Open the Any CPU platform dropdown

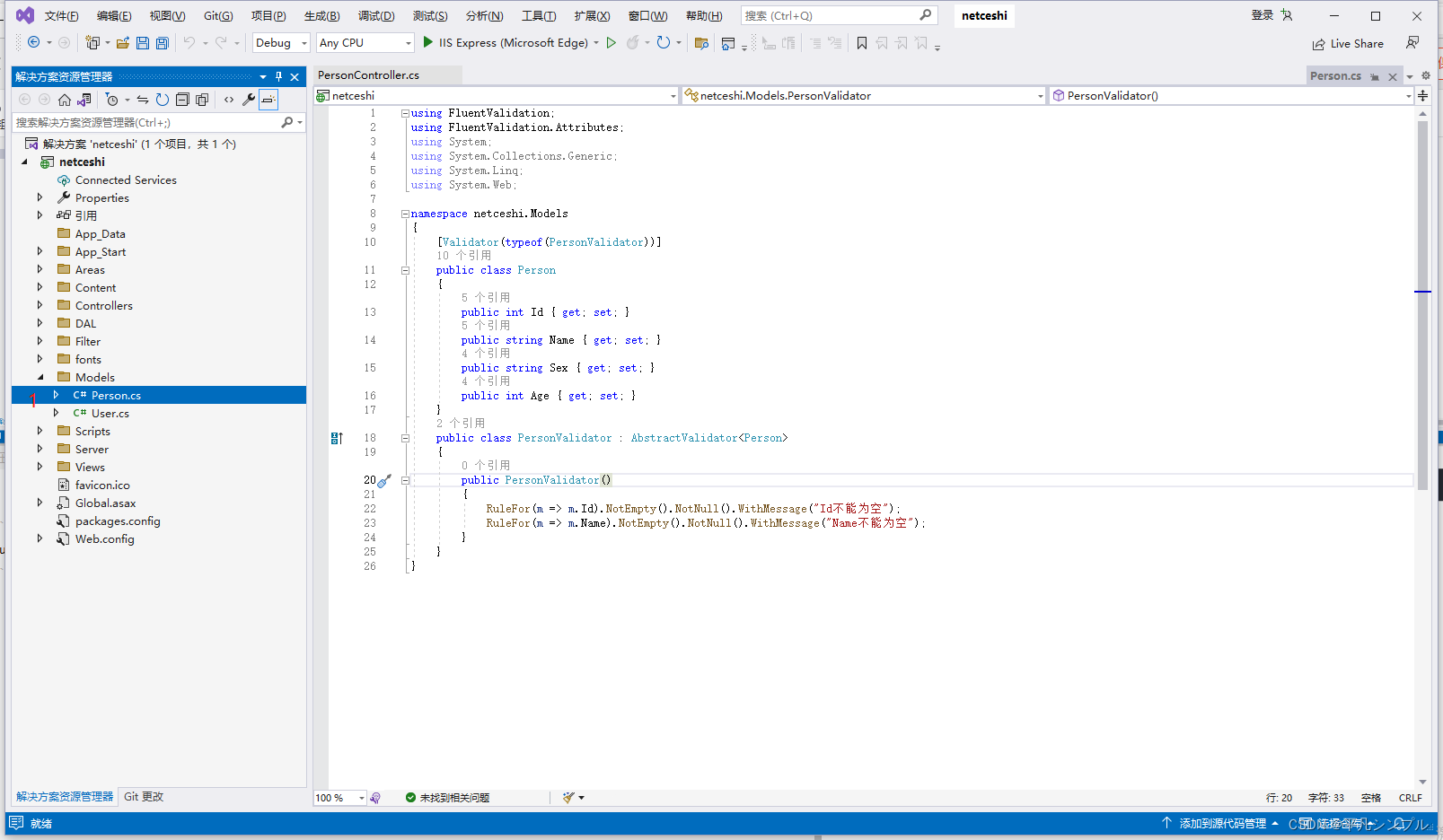point(364,42)
